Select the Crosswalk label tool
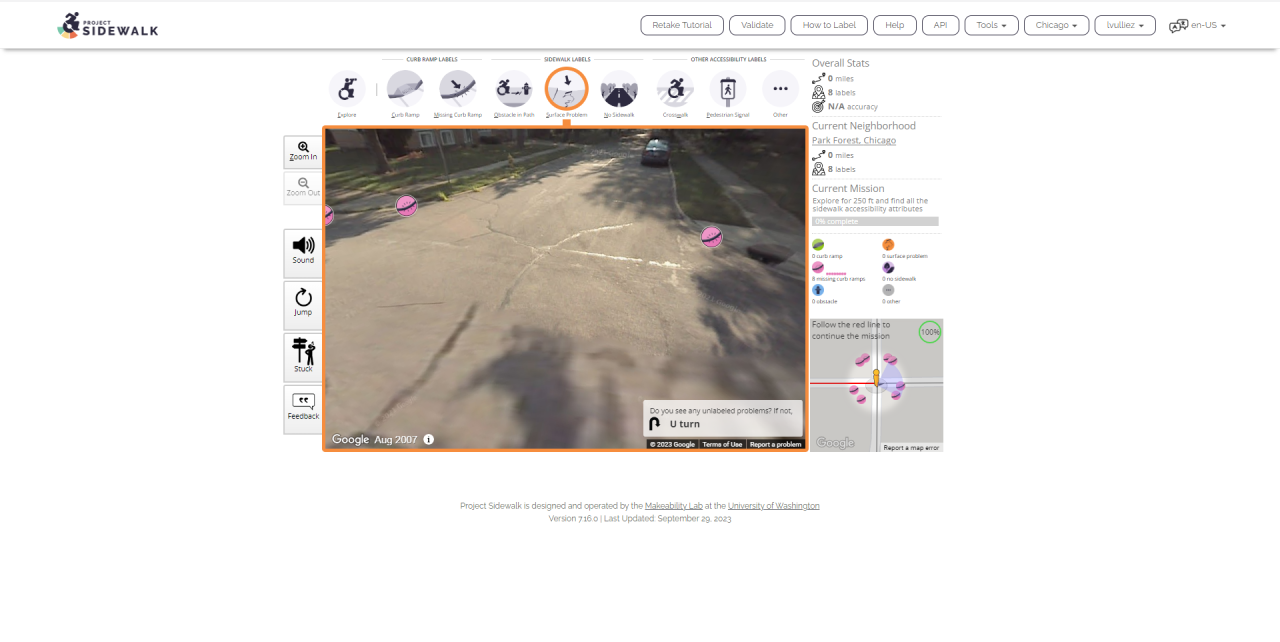The height and width of the screenshot is (642, 1280). (675, 89)
